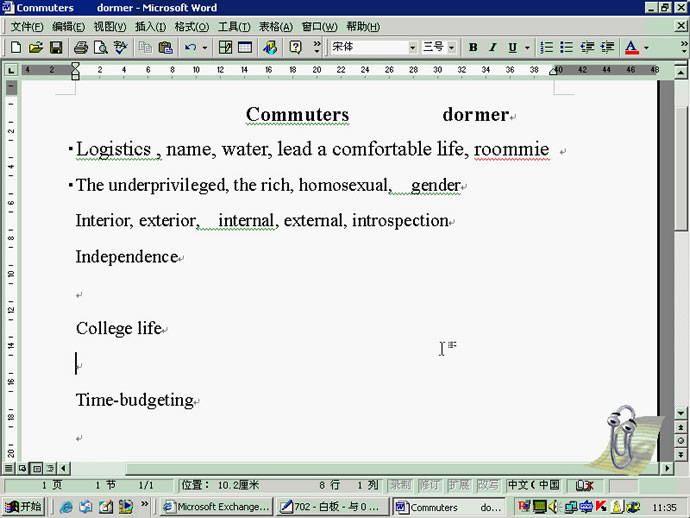Toggle the Drawing toolbar icon
690x518 pixels.
click(270, 47)
